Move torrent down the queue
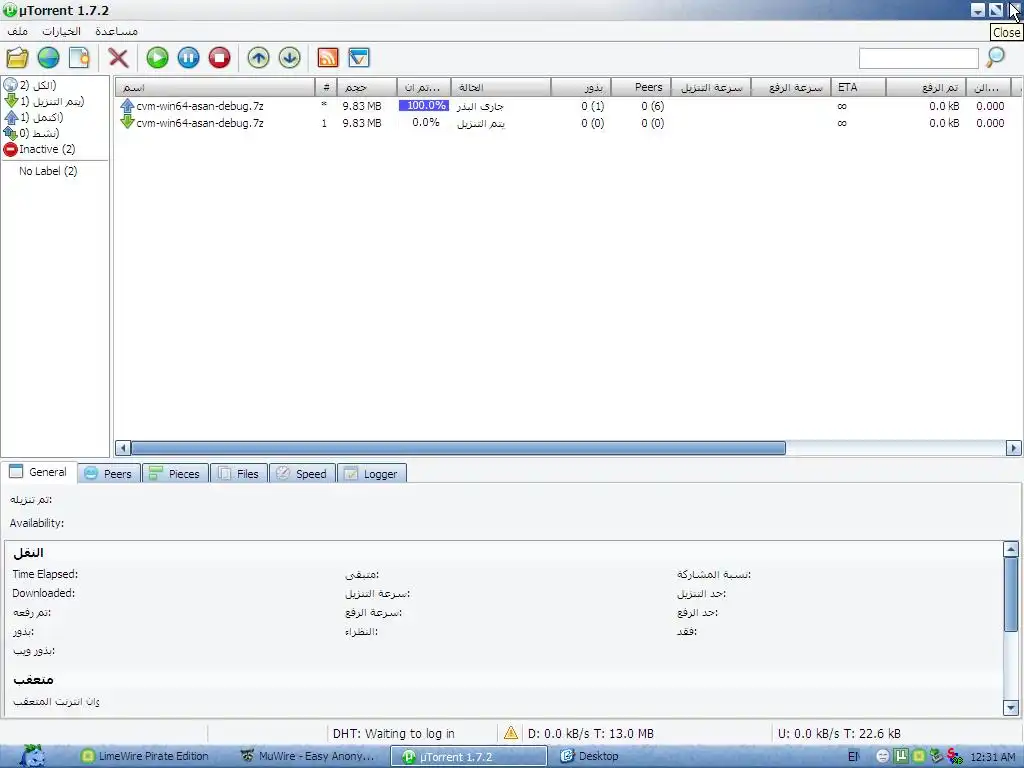This screenshot has width=1024, height=768. pyautogui.click(x=289, y=58)
